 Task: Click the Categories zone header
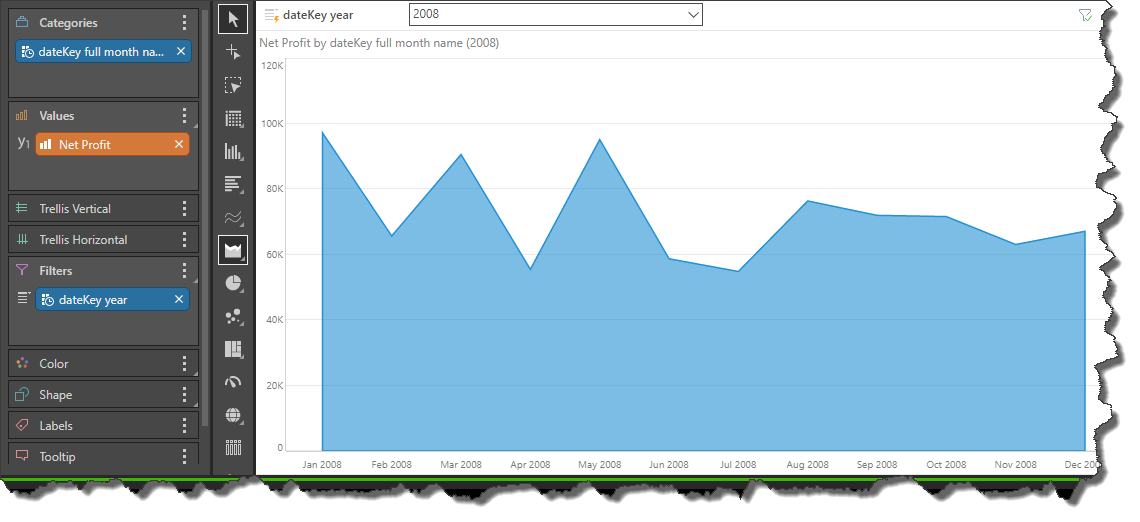click(x=68, y=23)
